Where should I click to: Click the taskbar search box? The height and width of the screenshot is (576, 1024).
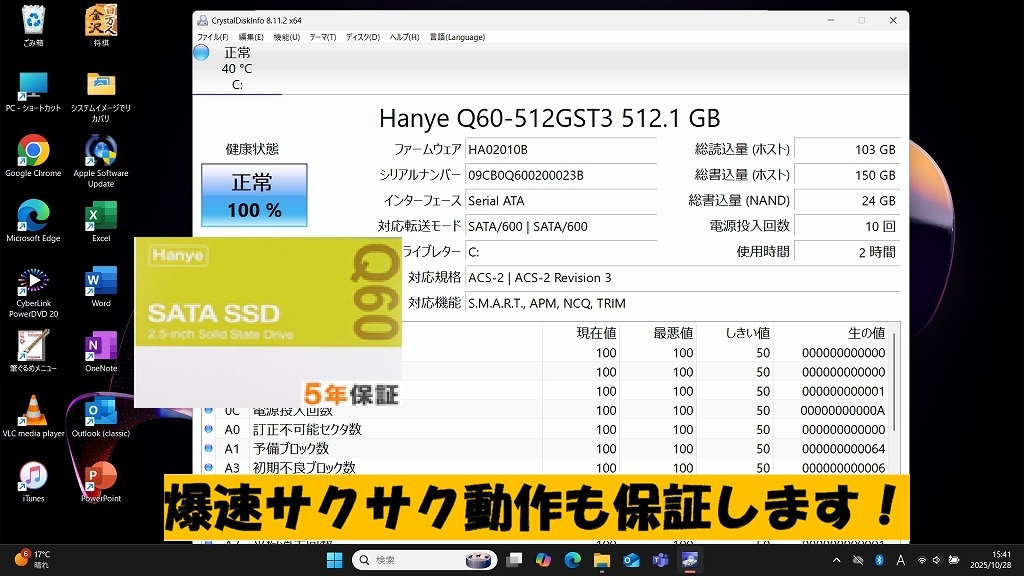coord(424,560)
